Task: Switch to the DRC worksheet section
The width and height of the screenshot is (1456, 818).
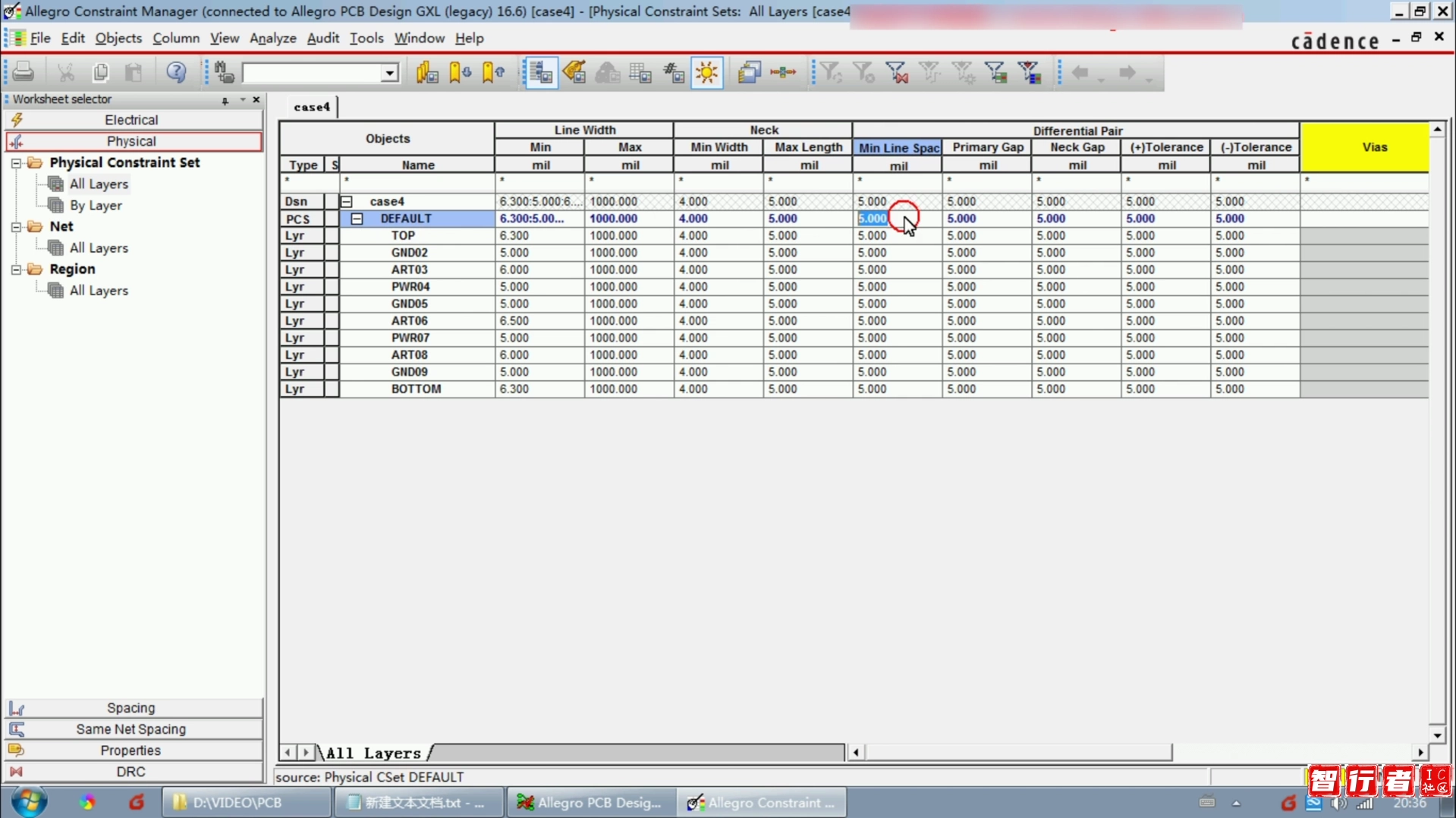Action: tap(132, 772)
